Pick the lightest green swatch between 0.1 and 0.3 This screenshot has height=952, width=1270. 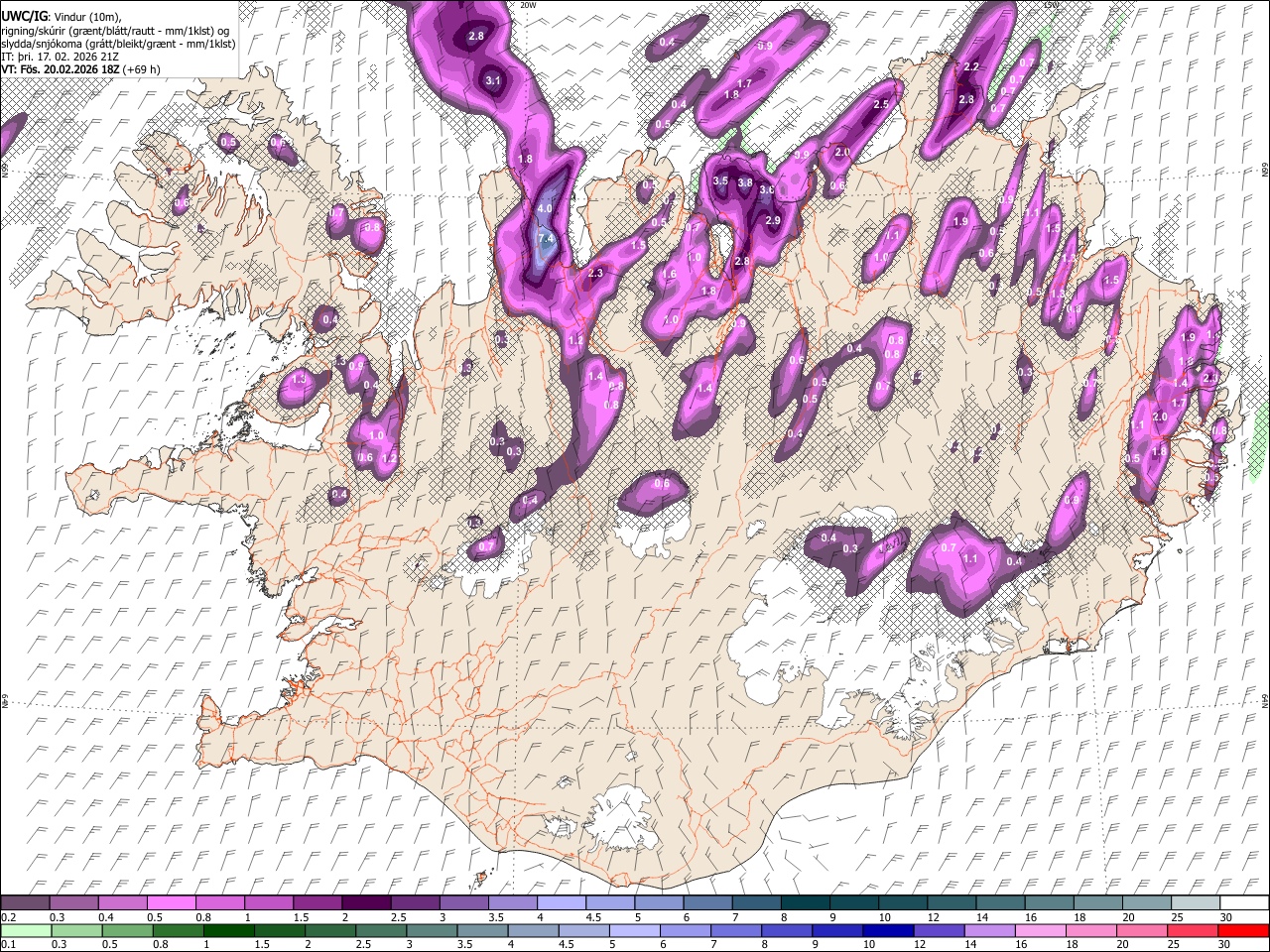[x=26, y=930]
